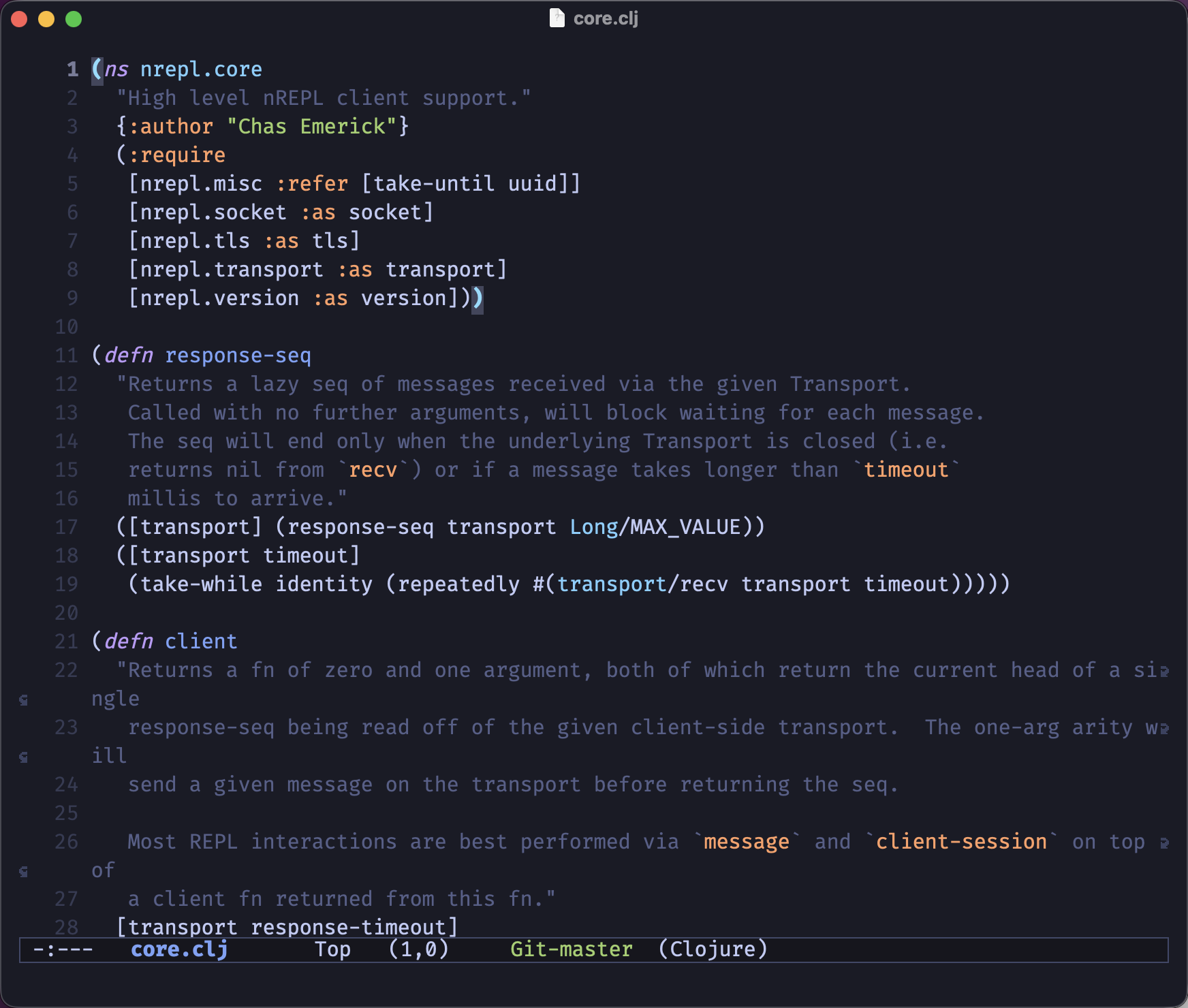This screenshot has width=1188, height=1008.
Task: Click the highlighted closing paren on line 9
Action: pos(478,298)
